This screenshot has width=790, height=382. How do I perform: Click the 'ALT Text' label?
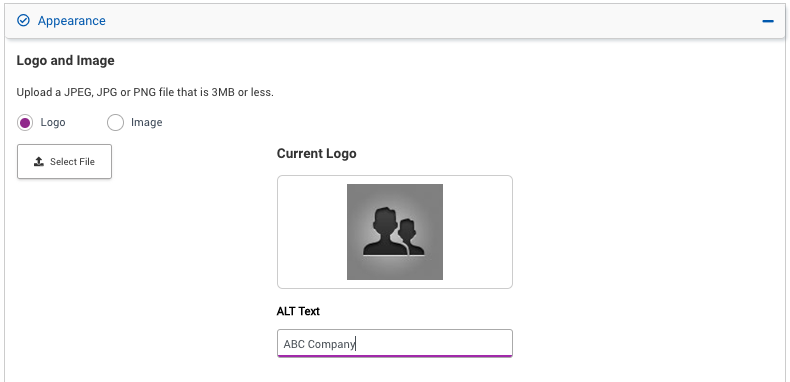[298, 311]
